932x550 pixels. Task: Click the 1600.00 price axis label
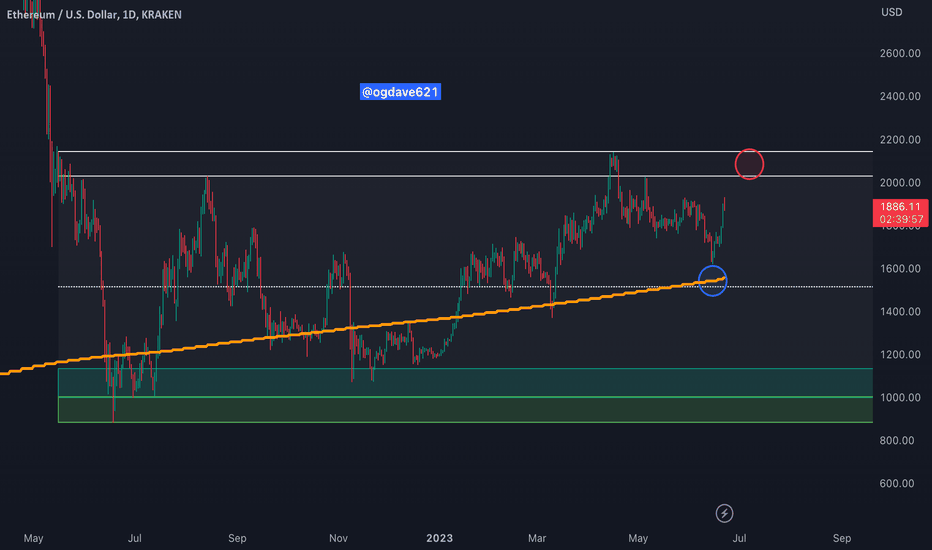point(900,269)
